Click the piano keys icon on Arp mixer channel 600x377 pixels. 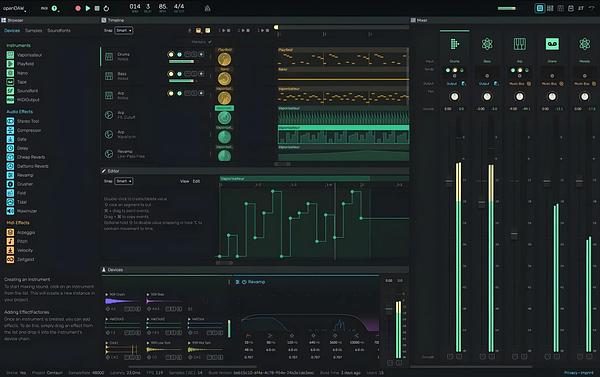pyautogui.click(x=519, y=44)
